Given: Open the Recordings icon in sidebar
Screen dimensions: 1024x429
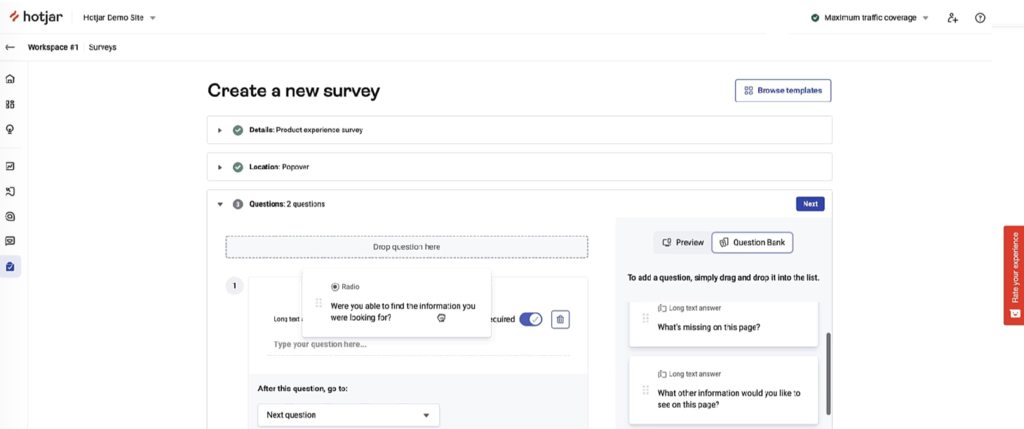Looking at the screenshot, I should coord(10,191).
